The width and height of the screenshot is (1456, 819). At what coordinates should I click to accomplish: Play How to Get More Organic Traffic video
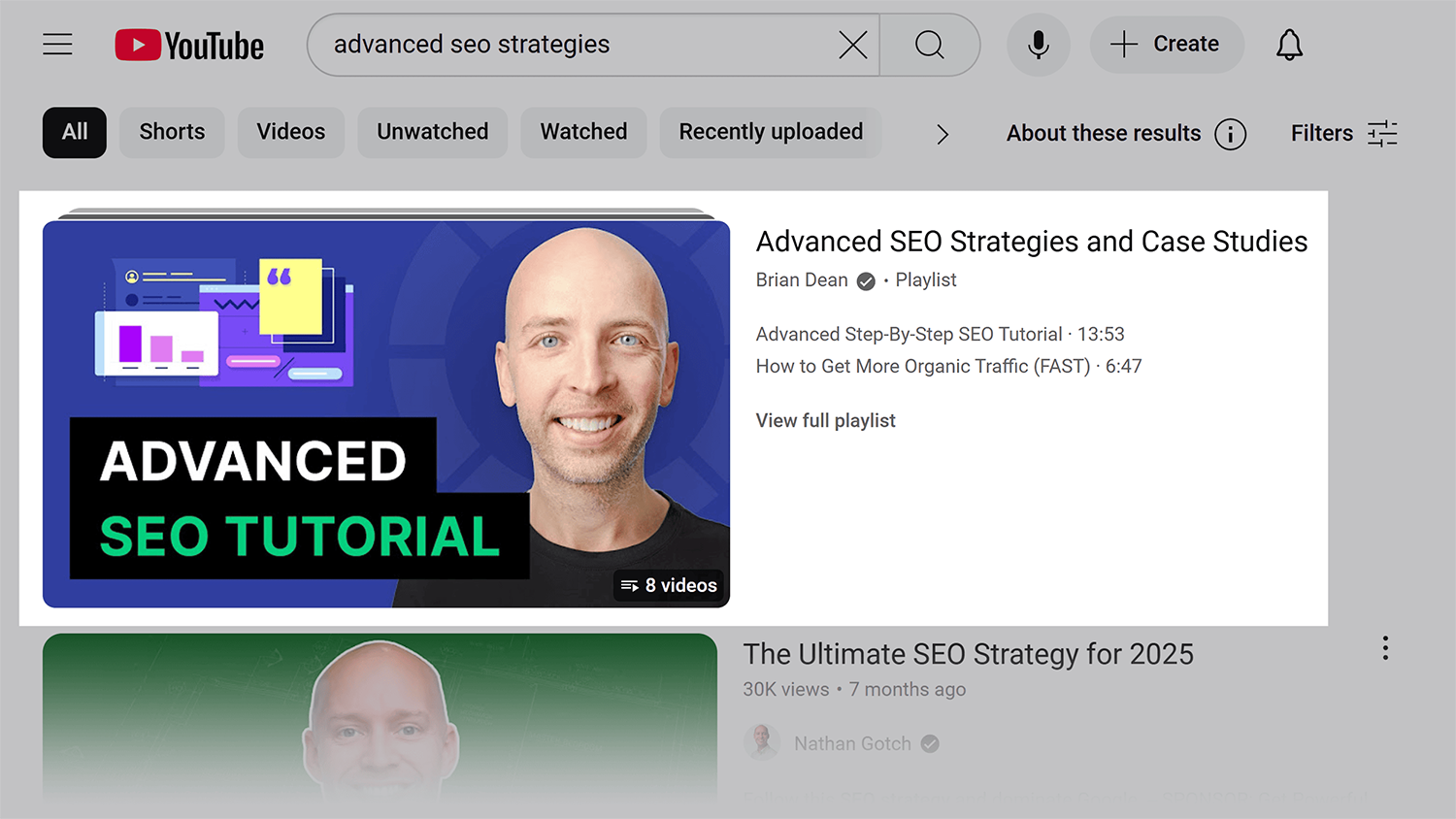(948, 367)
